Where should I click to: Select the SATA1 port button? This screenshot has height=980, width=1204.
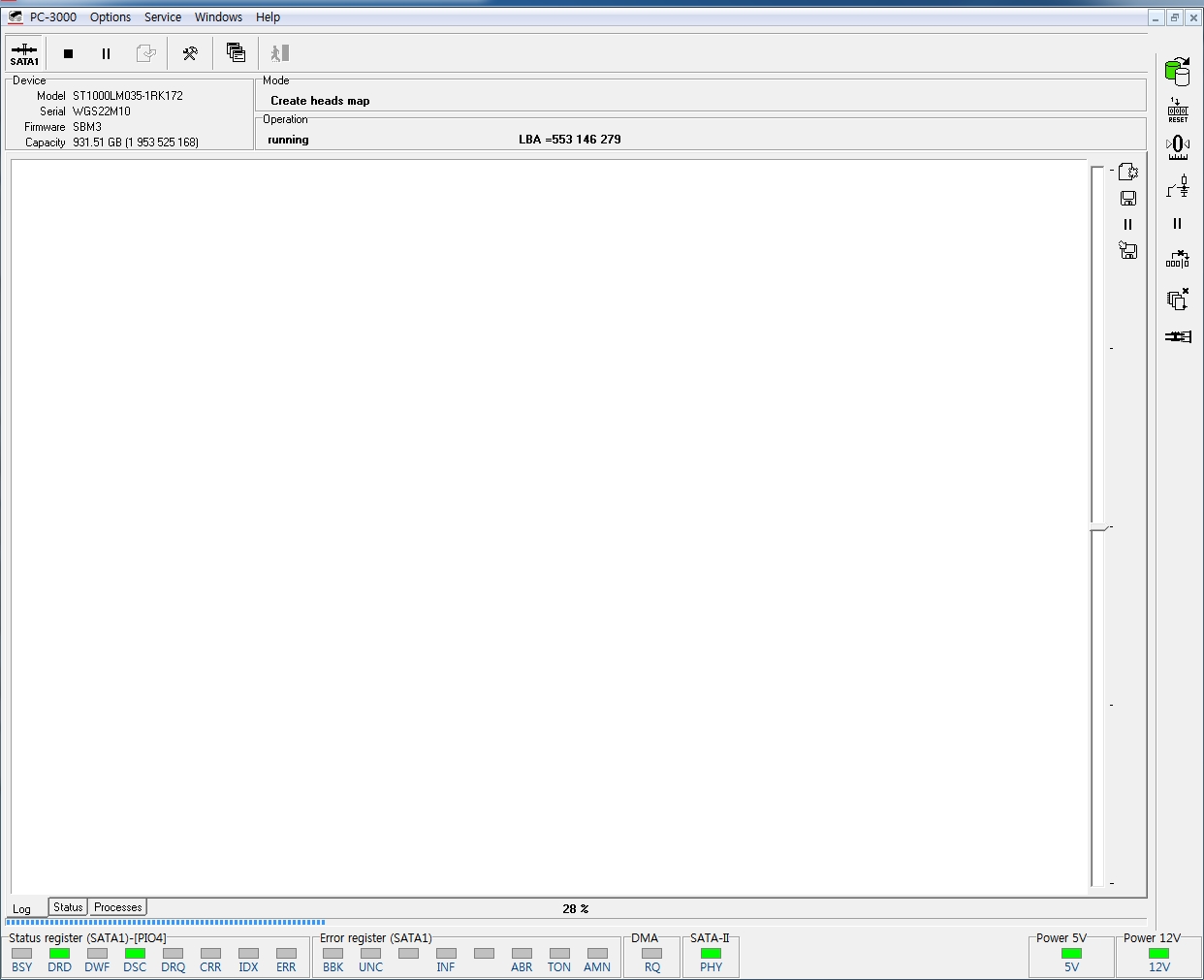(x=24, y=53)
